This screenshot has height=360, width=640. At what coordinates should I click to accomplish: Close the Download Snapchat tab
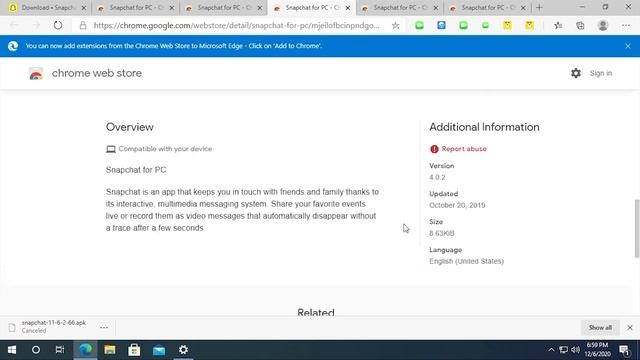click(x=84, y=8)
